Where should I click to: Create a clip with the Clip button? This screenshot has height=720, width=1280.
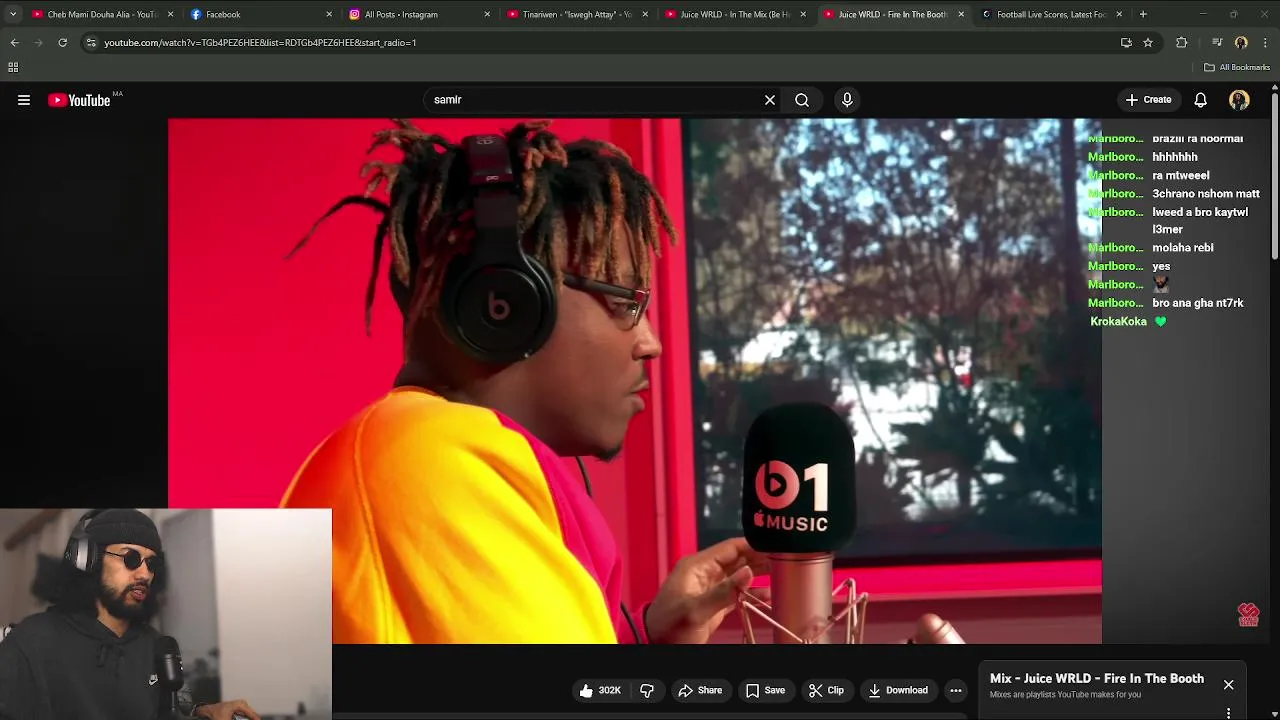pyautogui.click(x=826, y=690)
